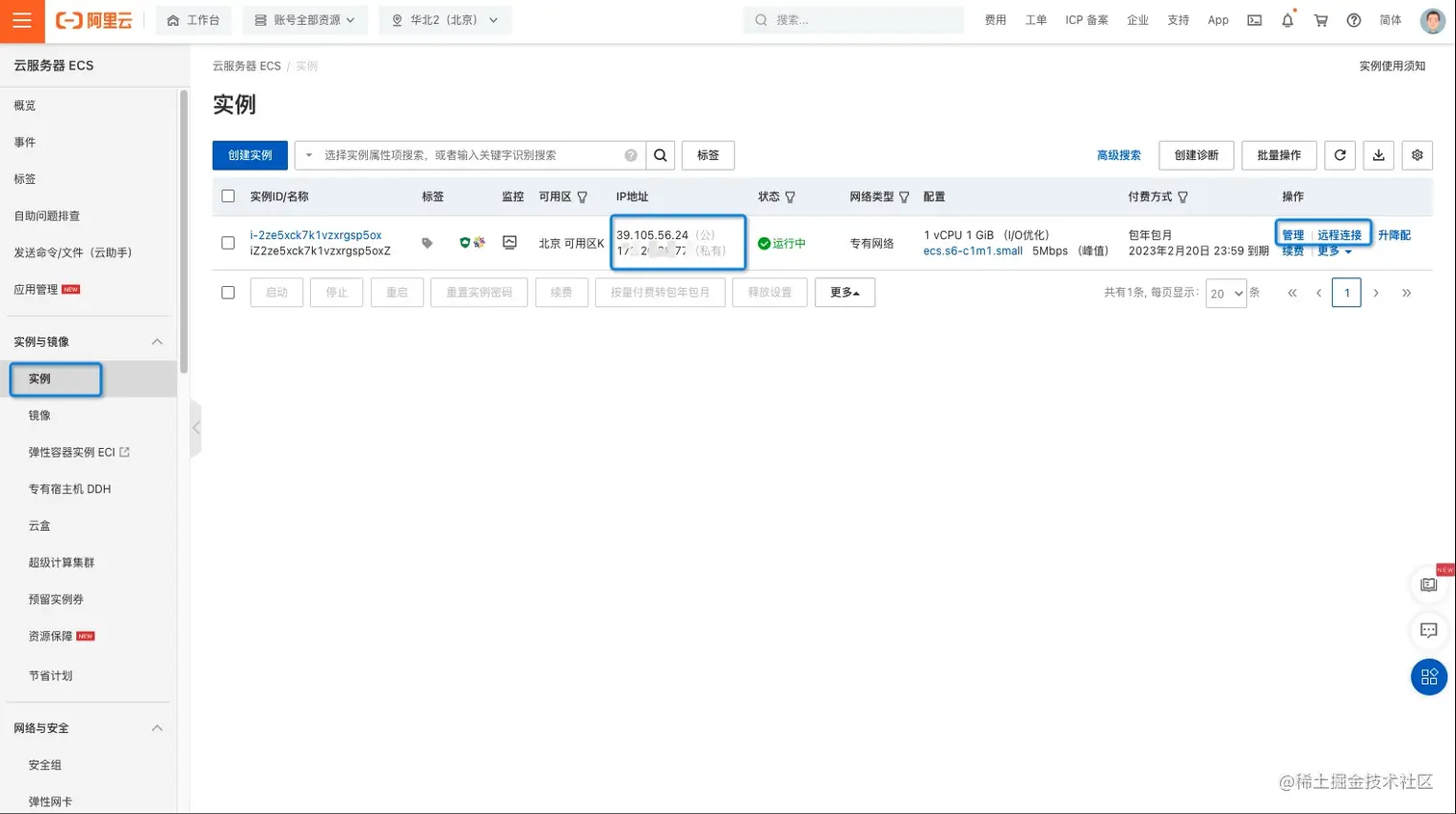
Task: Open the help question mark icon
Action: tap(1354, 20)
